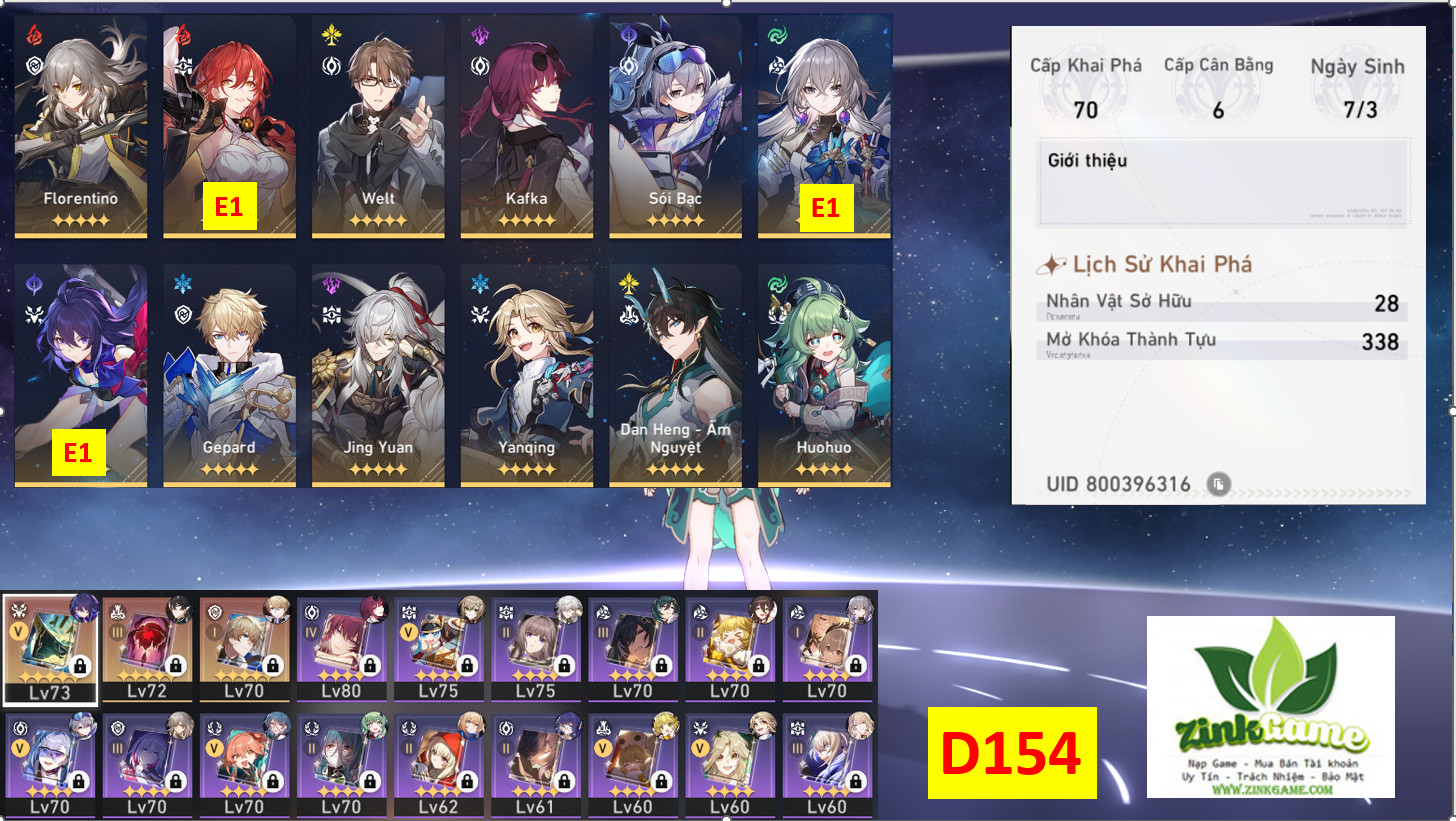Click the Nhân Vật Sở Hữu row
The width and height of the screenshot is (1456, 821).
pos(1224,305)
